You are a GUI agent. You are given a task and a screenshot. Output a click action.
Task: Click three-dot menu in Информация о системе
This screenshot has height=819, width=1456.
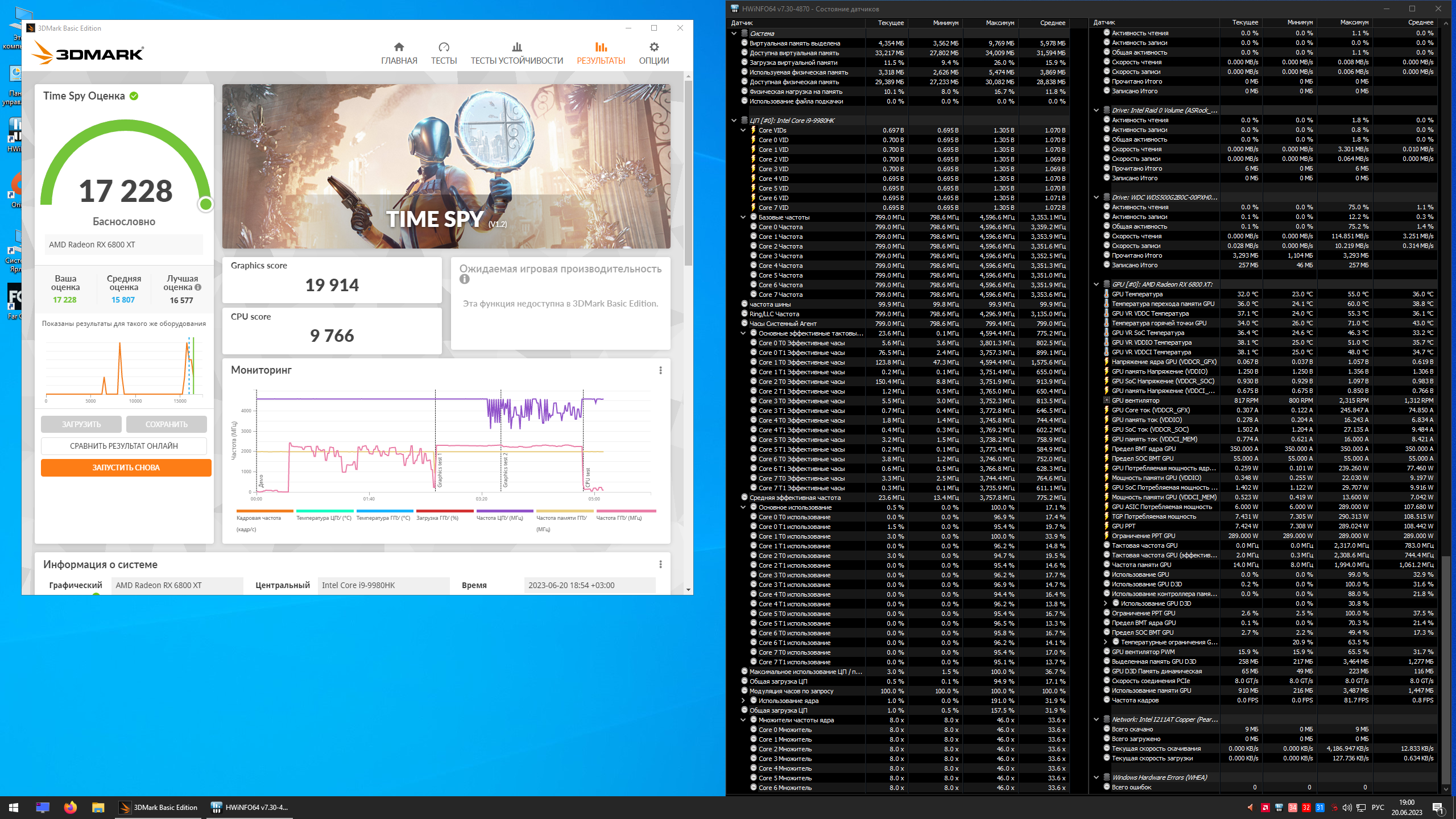click(660, 564)
